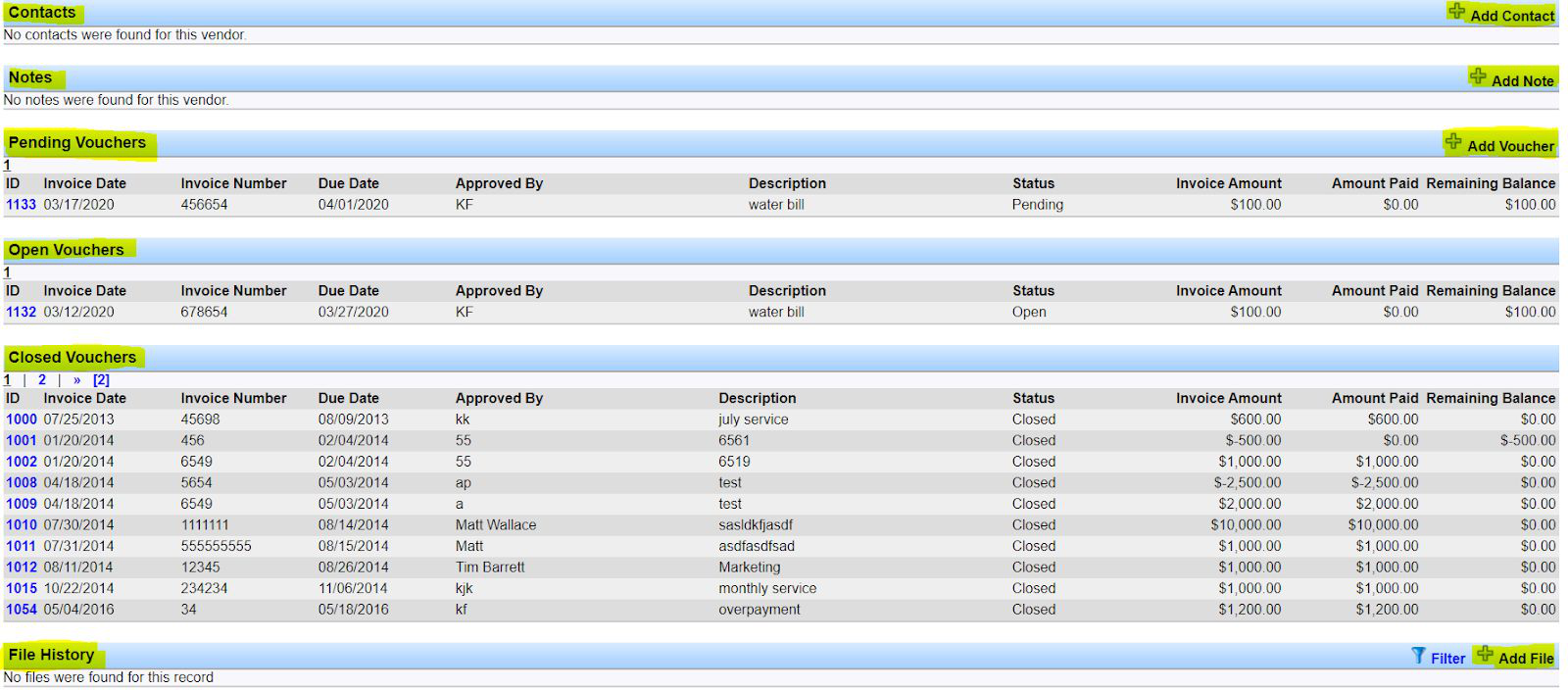This screenshot has width=1568, height=690.
Task: Select page 1 in Closed Vouchers pagination
Action: pos(7,379)
